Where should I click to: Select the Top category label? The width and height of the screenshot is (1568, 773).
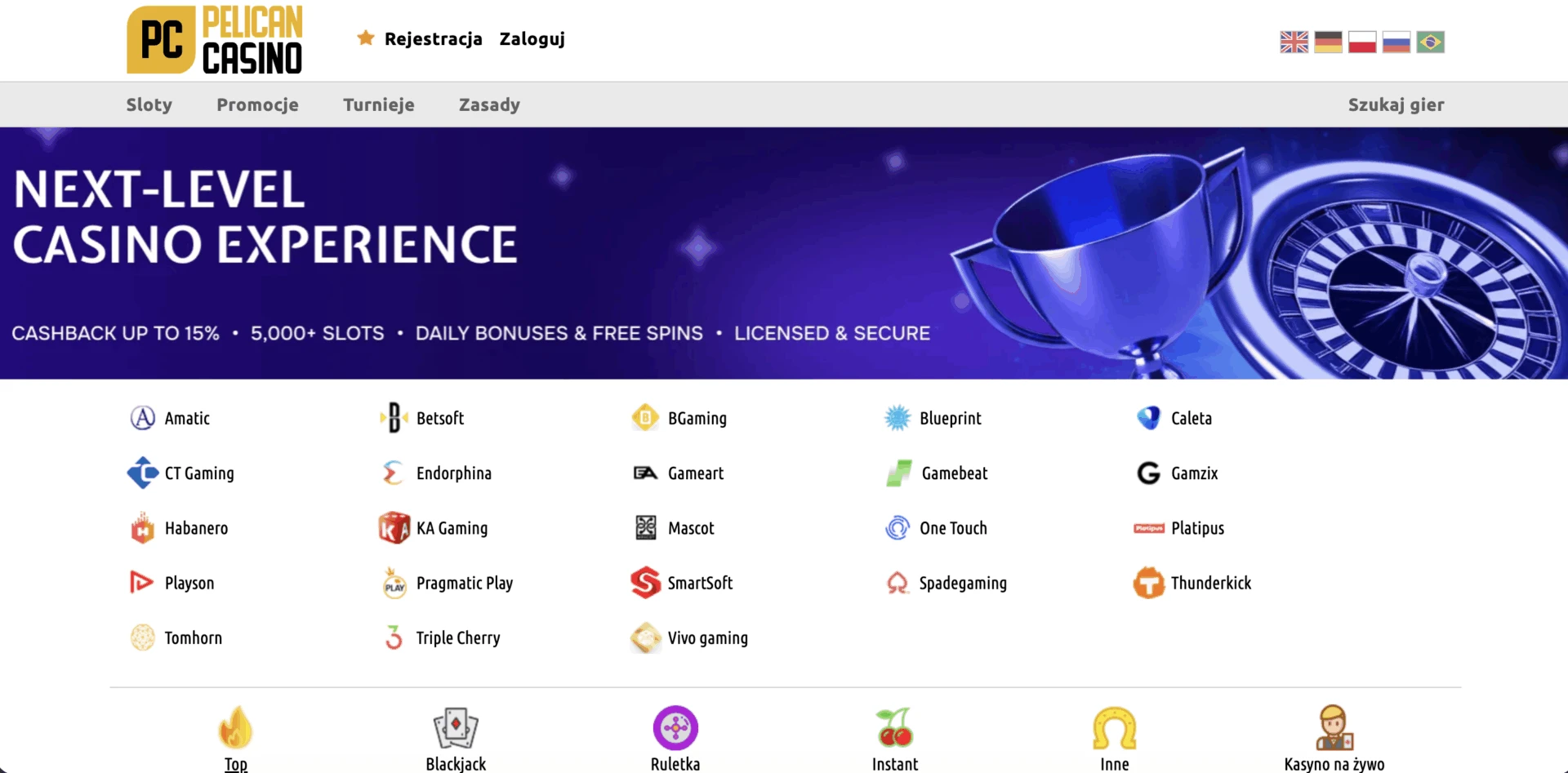[235, 764]
